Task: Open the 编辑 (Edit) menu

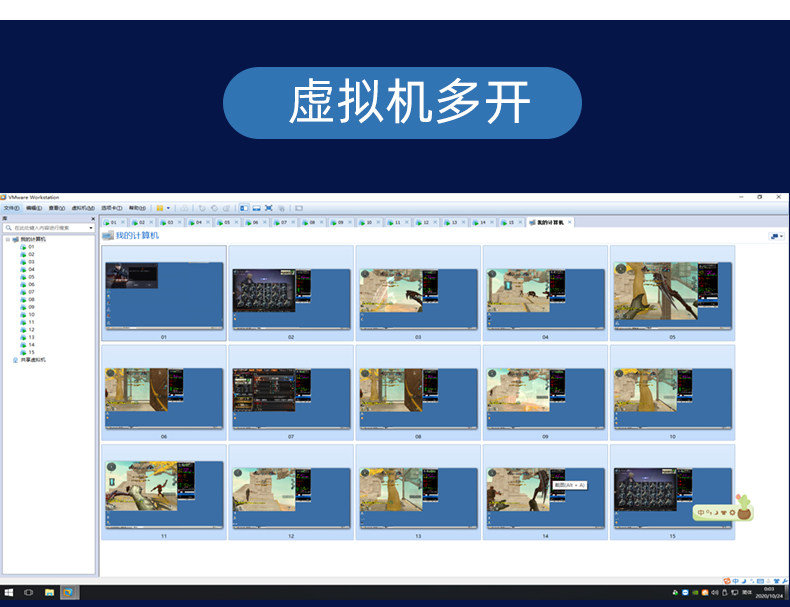Action: pos(34,208)
